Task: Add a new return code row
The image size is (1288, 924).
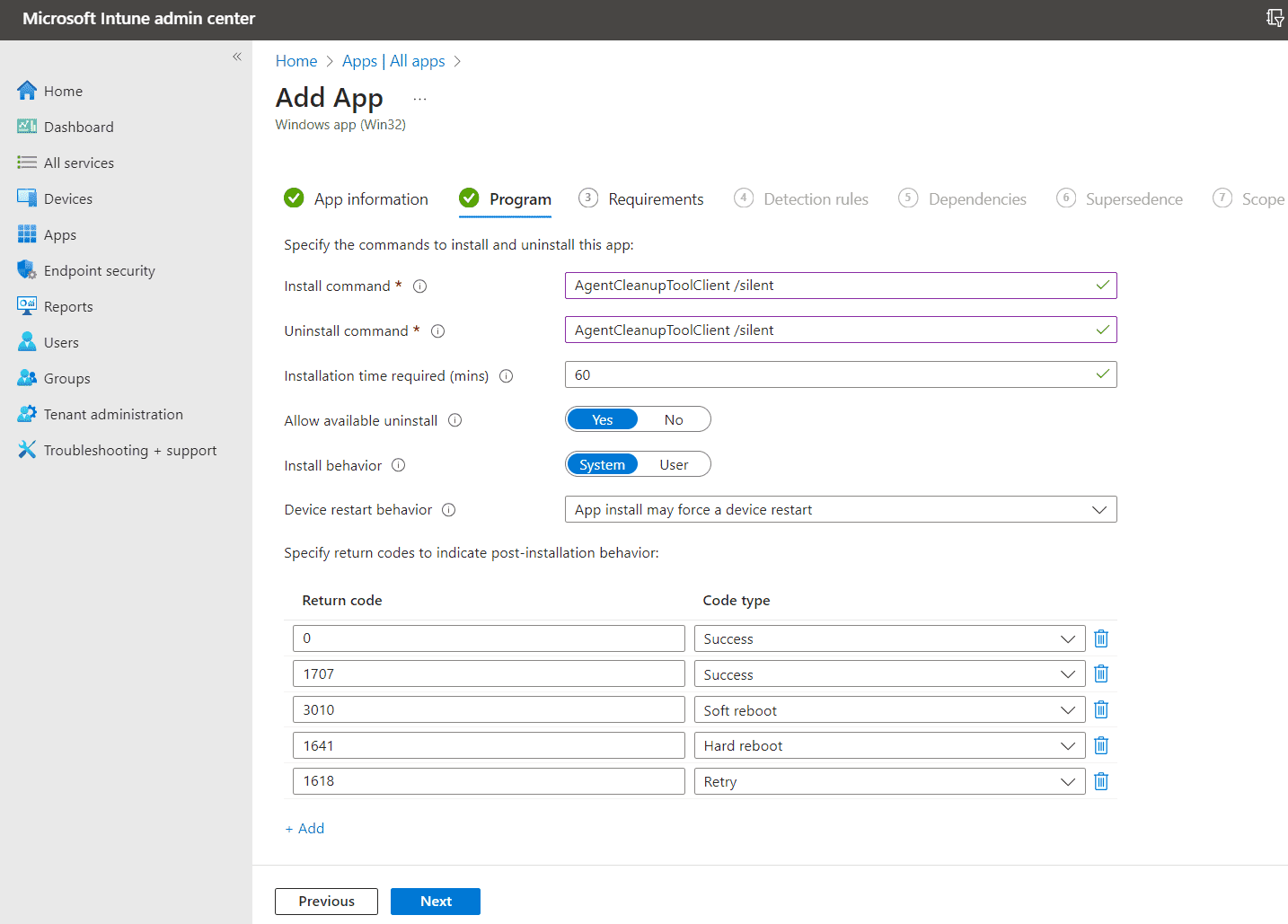Action: click(304, 828)
